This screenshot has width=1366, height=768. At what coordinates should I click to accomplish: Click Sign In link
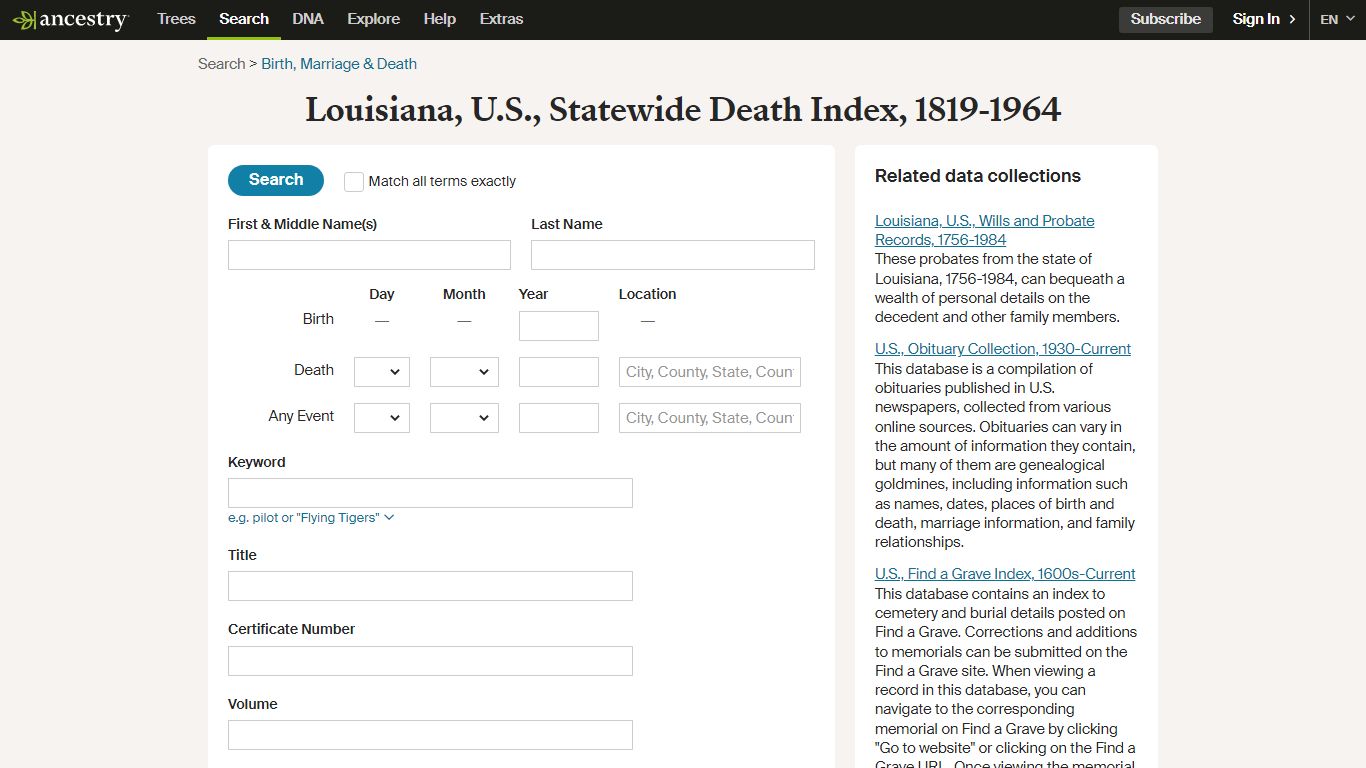(1264, 19)
